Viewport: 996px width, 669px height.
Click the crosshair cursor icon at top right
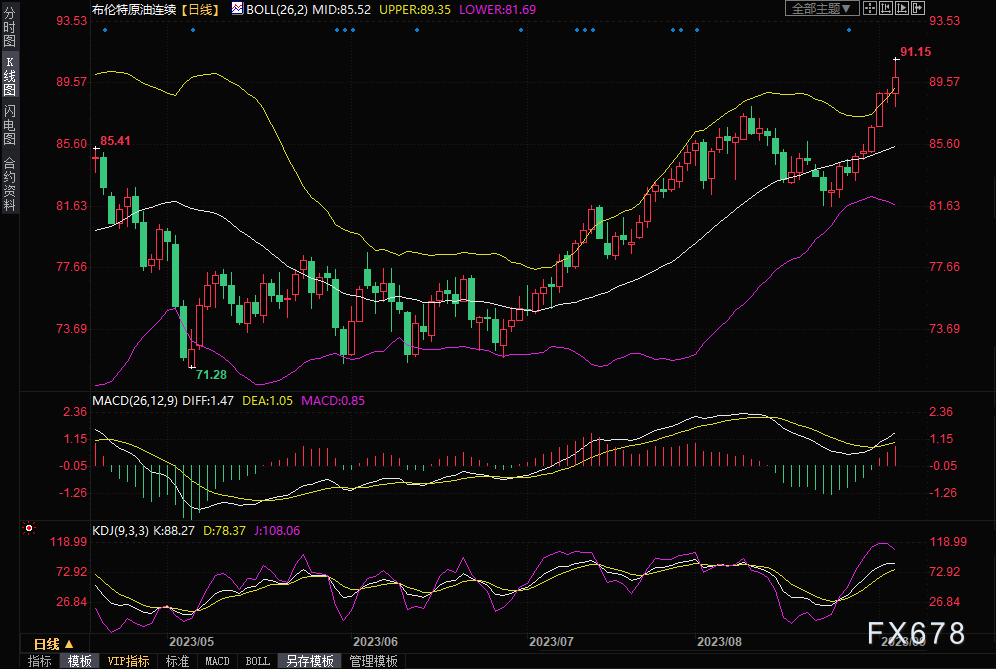pyautogui.click(x=870, y=8)
